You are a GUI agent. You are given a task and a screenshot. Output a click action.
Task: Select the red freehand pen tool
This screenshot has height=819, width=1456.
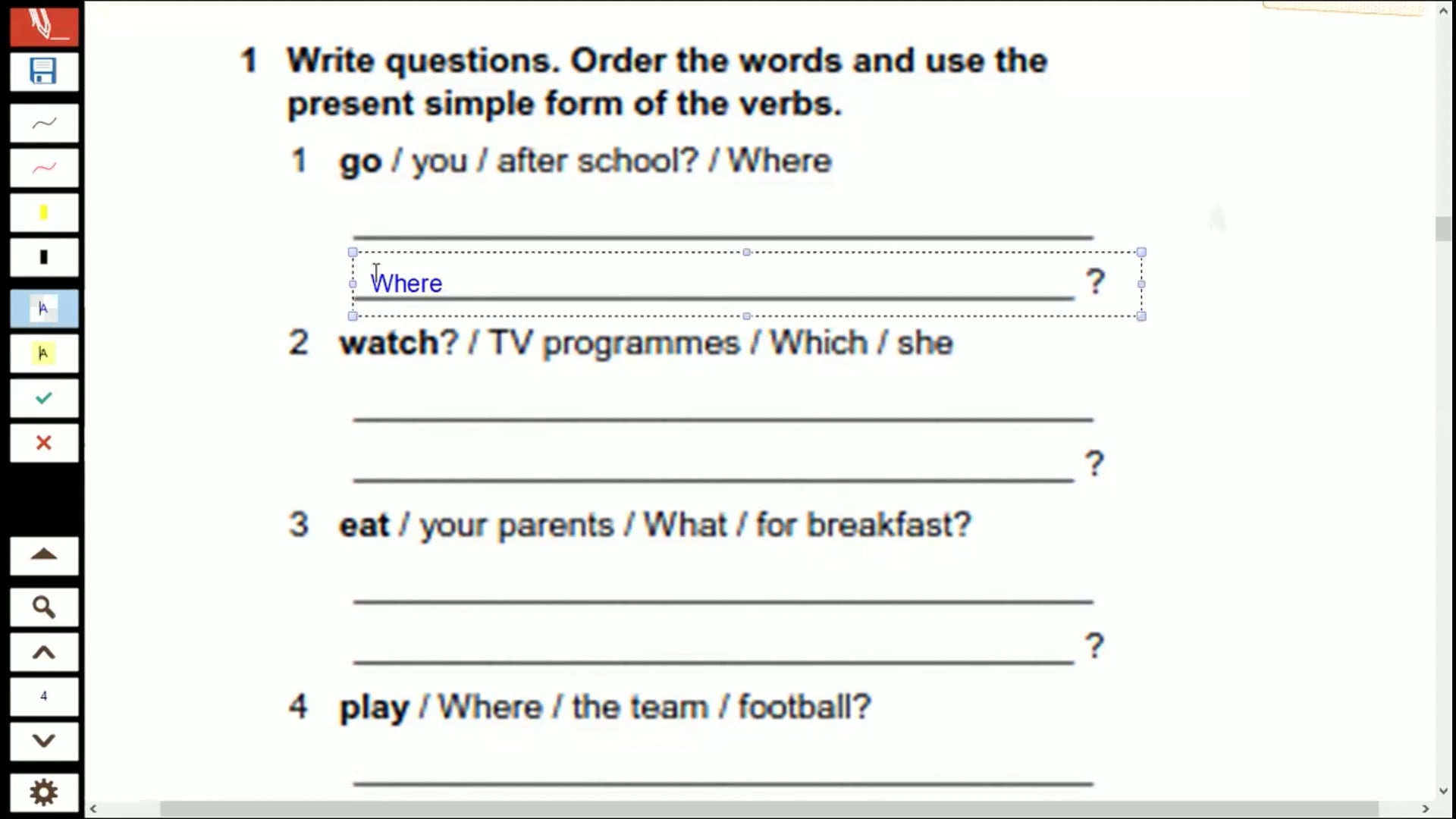(44, 168)
